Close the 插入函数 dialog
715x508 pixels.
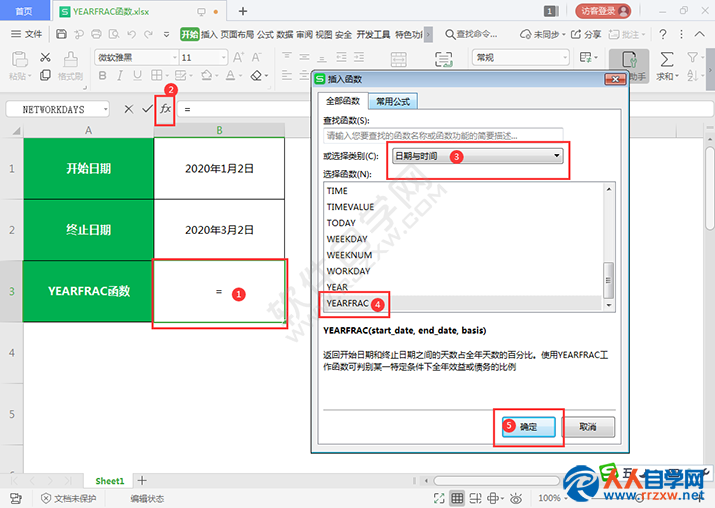point(615,79)
